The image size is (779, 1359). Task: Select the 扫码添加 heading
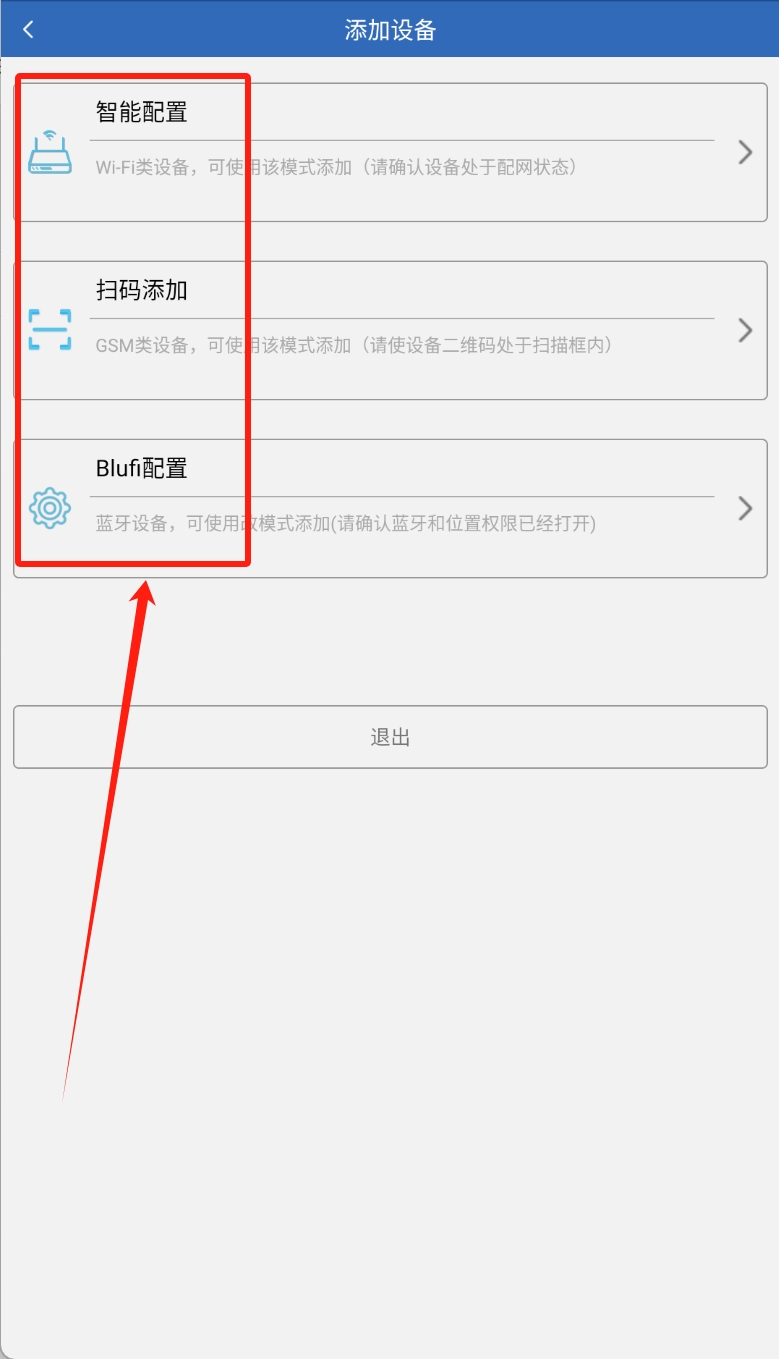[142, 290]
